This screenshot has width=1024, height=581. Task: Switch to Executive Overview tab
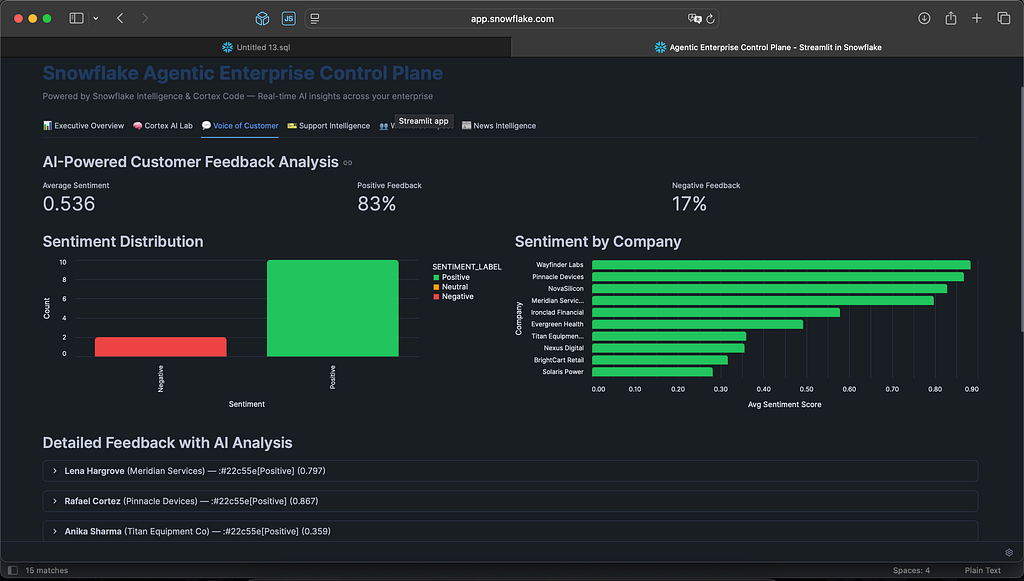pos(83,125)
